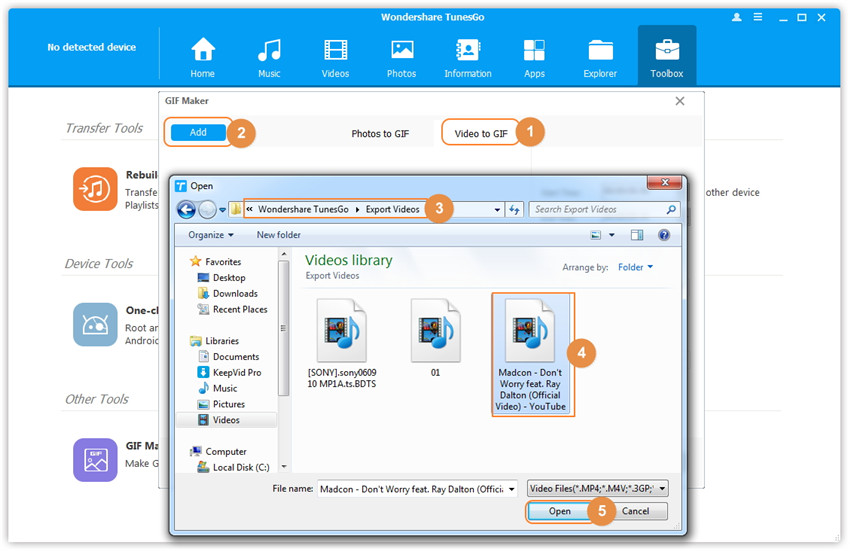Click the navigation pane scrollbar up arrow
This screenshot has height=551, width=850.
[x=283, y=254]
